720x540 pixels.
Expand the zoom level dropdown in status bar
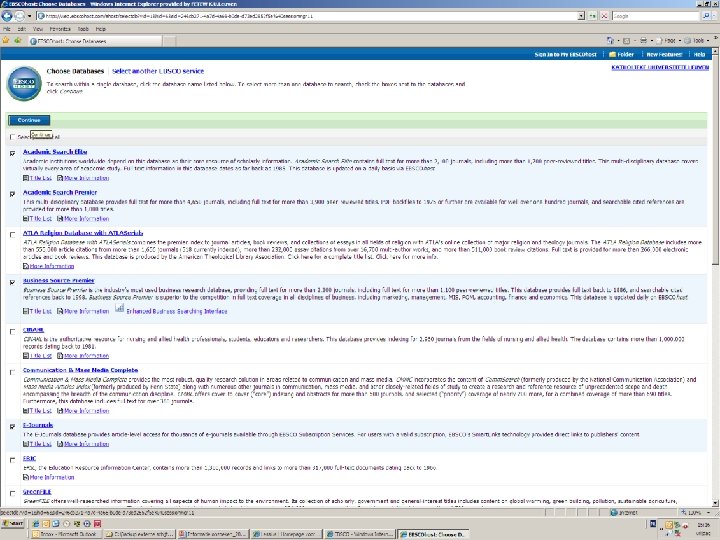[x=708, y=512]
